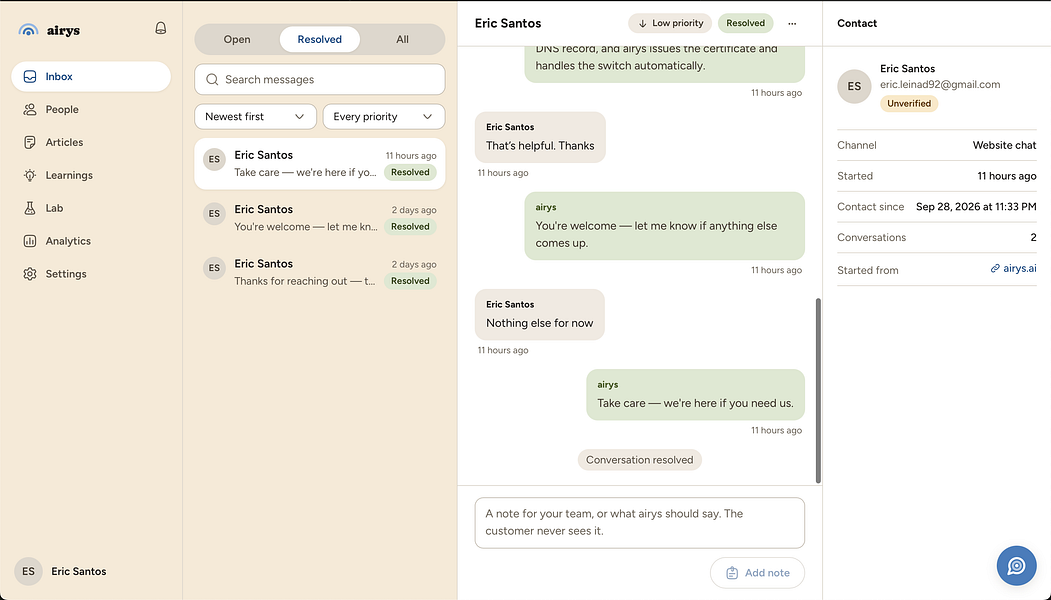Open the conversation from 11 hours ago
This screenshot has height=600, width=1051.
pos(320,164)
